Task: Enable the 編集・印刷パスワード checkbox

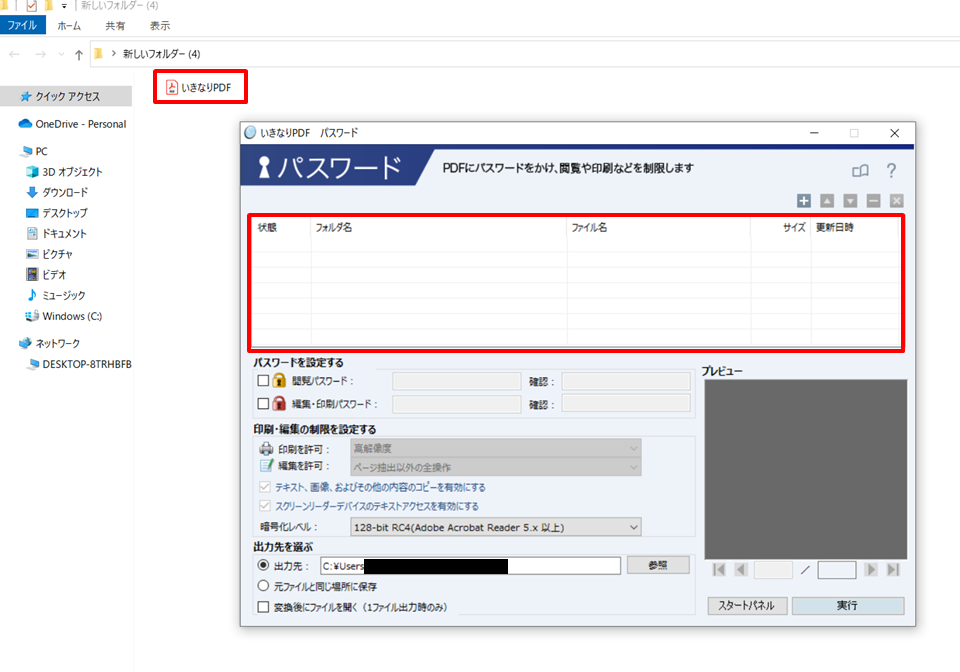Action: coord(263,404)
